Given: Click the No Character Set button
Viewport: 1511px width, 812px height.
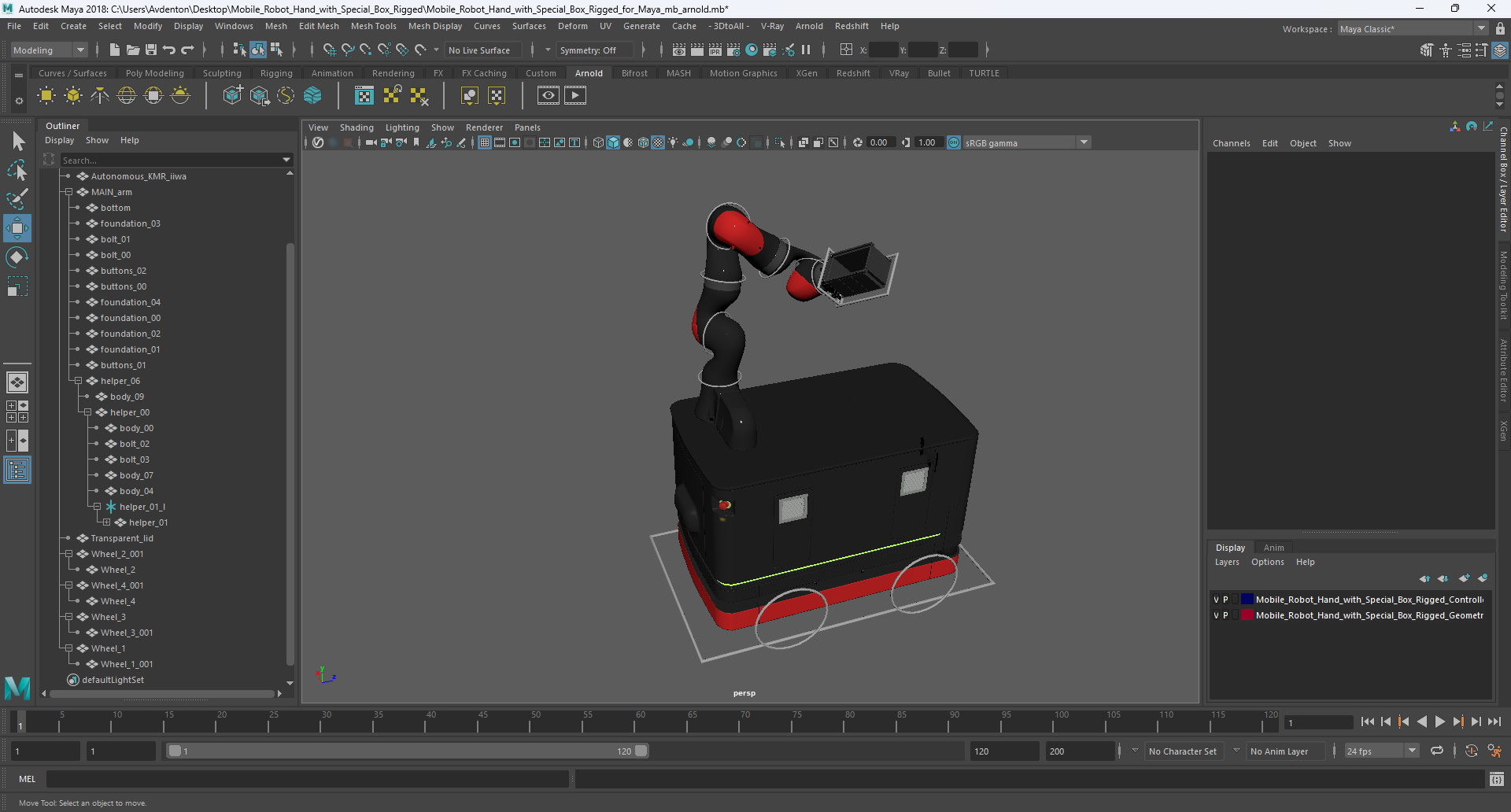Looking at the screenshot, I should 1182,751.
